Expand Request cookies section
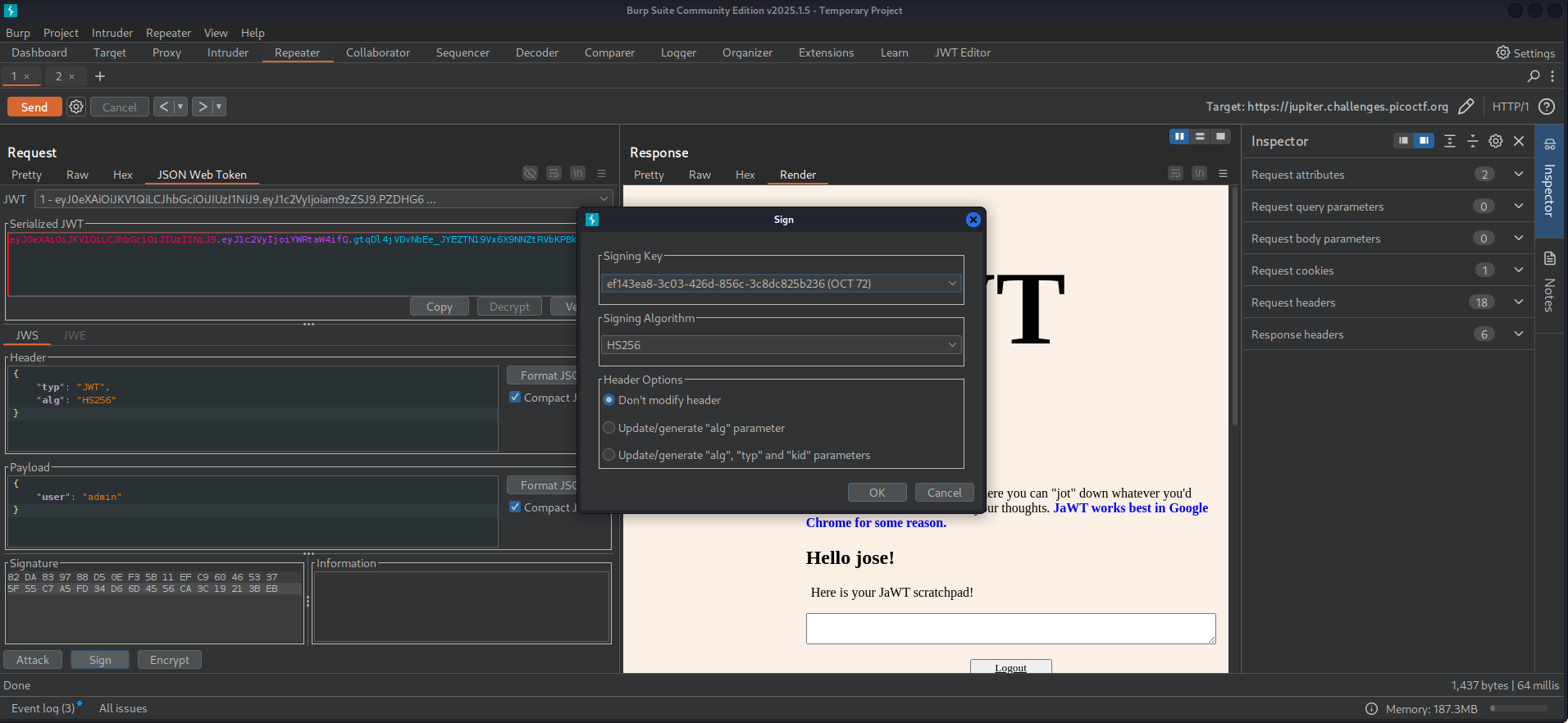 1519,270
